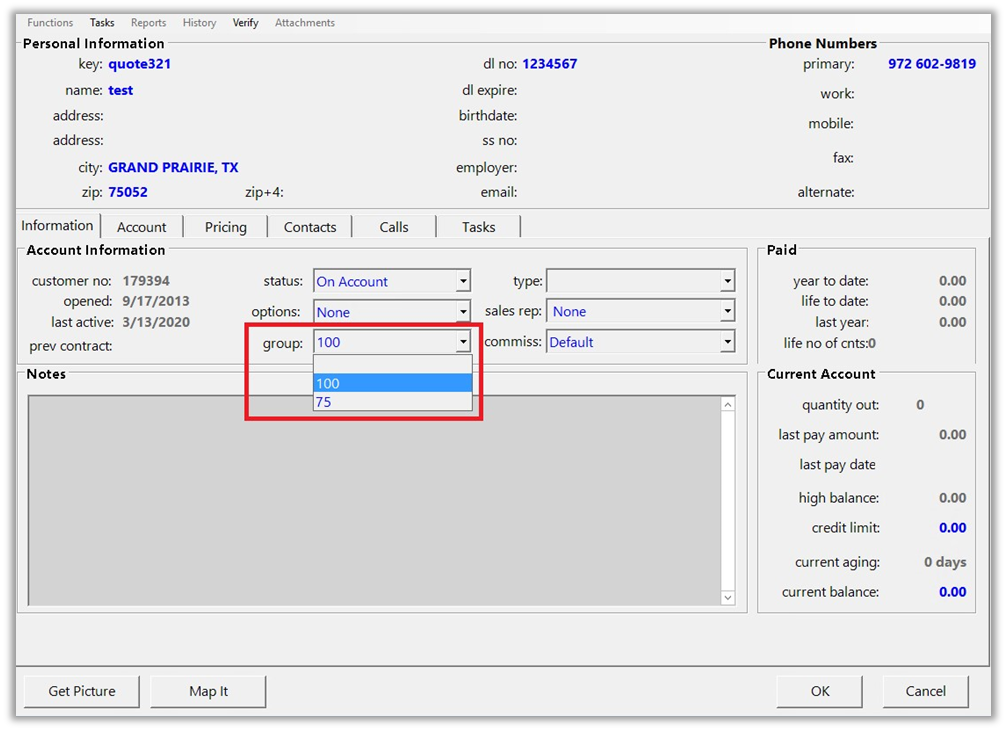Click inside the Notes text area
The image size is (1007, 731).
point(372,500)
